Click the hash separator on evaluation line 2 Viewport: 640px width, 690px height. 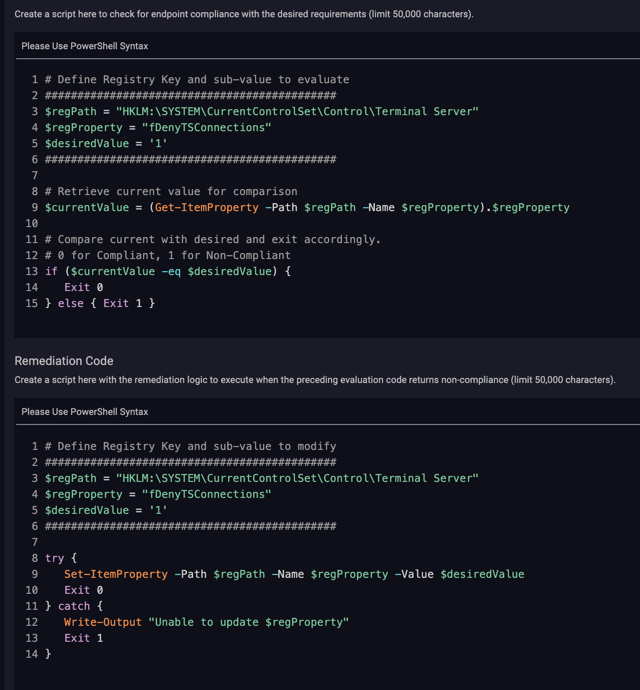(191, 95)
